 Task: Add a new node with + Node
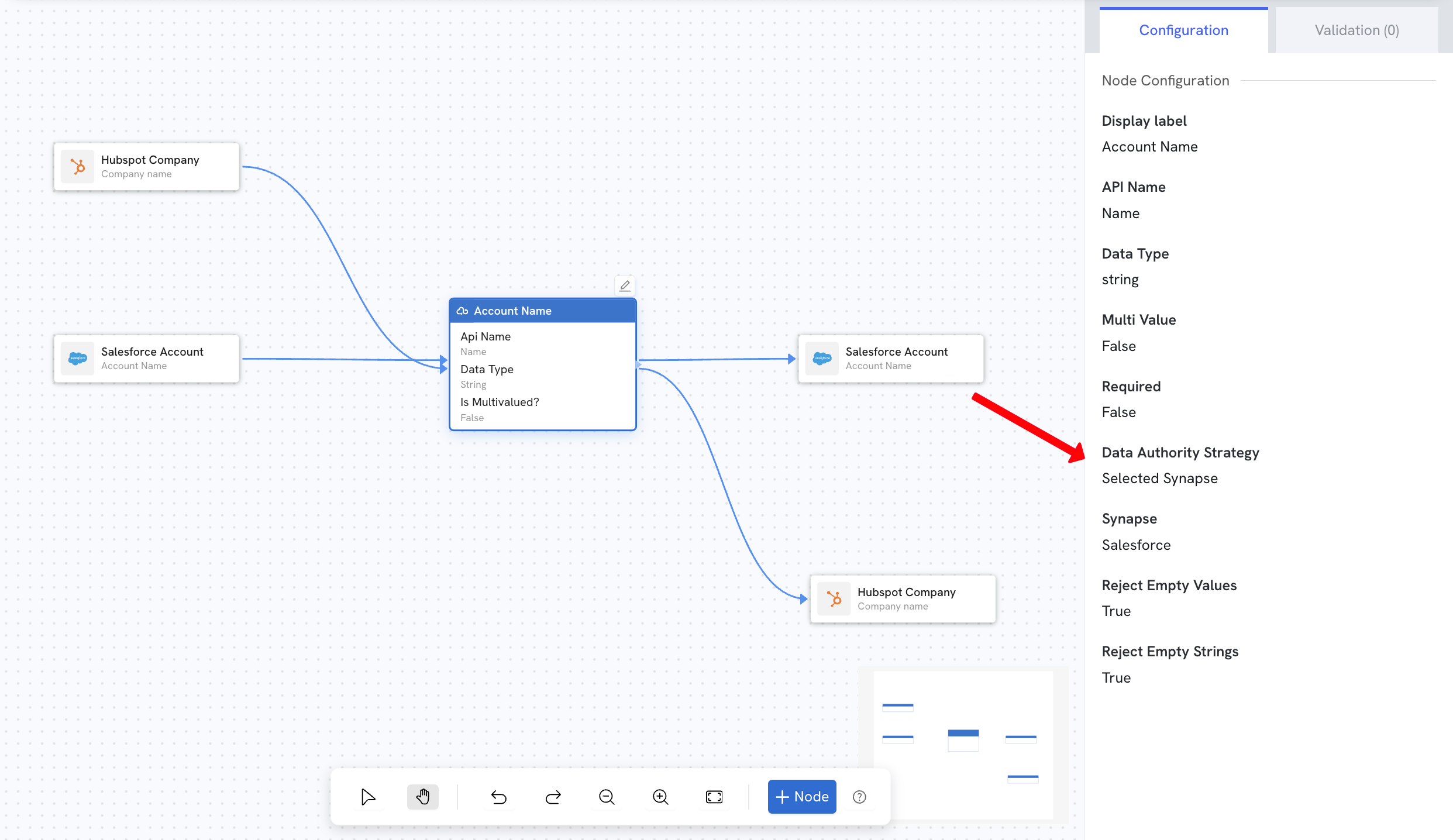tap(802, 797)
